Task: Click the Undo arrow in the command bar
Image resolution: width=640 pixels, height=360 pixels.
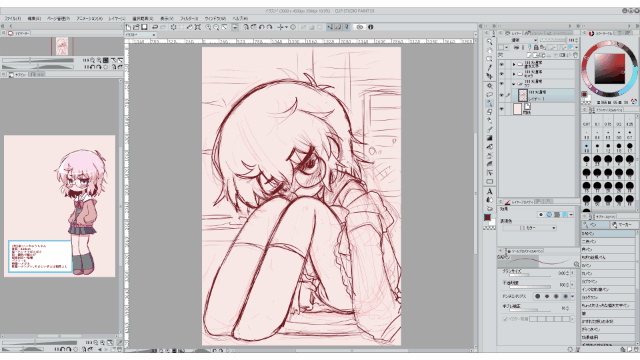Action: [x=155, y=27]
